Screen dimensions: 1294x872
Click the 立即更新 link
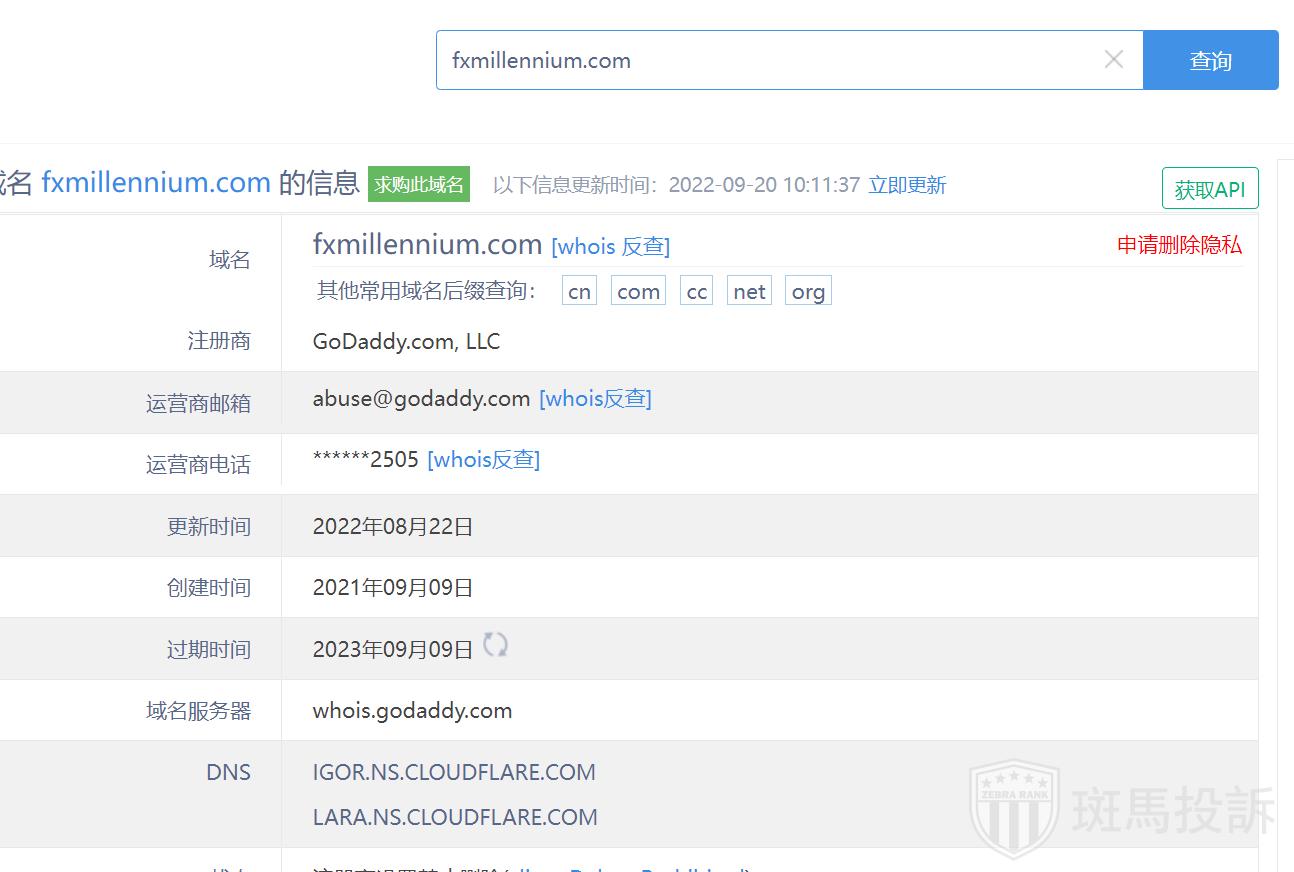(907, 185)
